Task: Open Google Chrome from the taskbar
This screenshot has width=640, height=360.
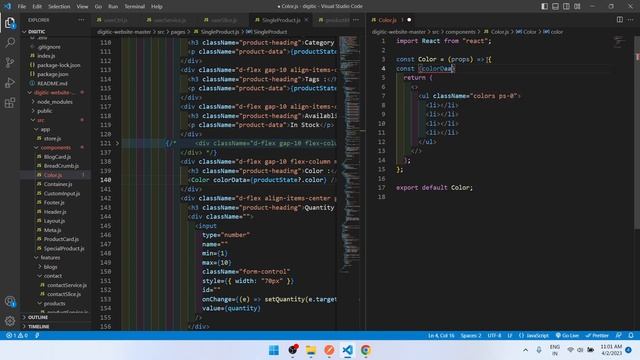Action: coord(366,350)
